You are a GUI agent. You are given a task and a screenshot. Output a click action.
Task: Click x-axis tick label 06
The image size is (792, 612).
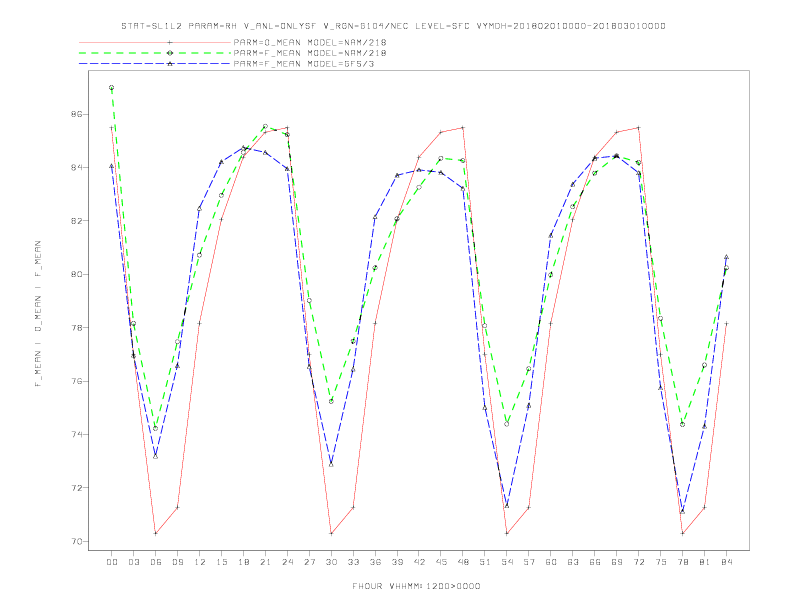pos(156,562)
